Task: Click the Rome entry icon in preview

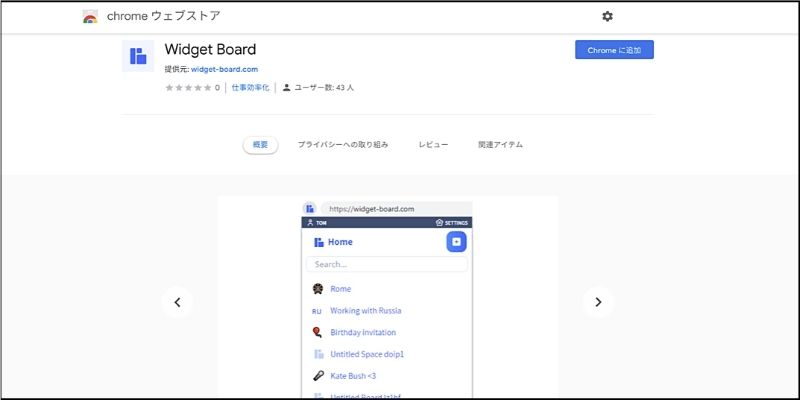Action: [318, 289]
